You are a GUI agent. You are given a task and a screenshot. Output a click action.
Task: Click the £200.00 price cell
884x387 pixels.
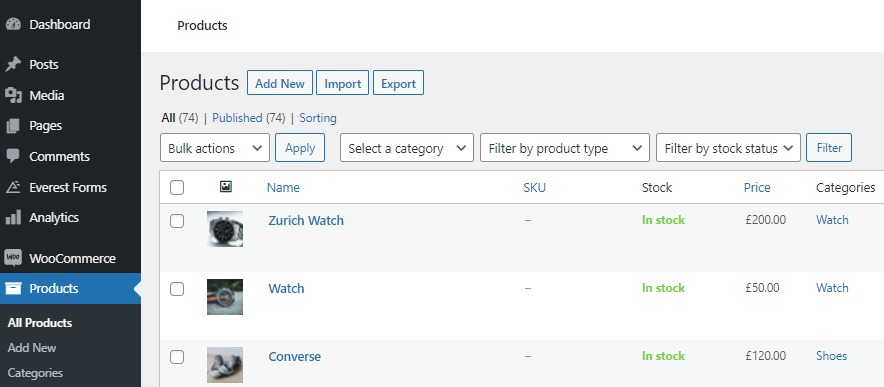pos(766,219)
